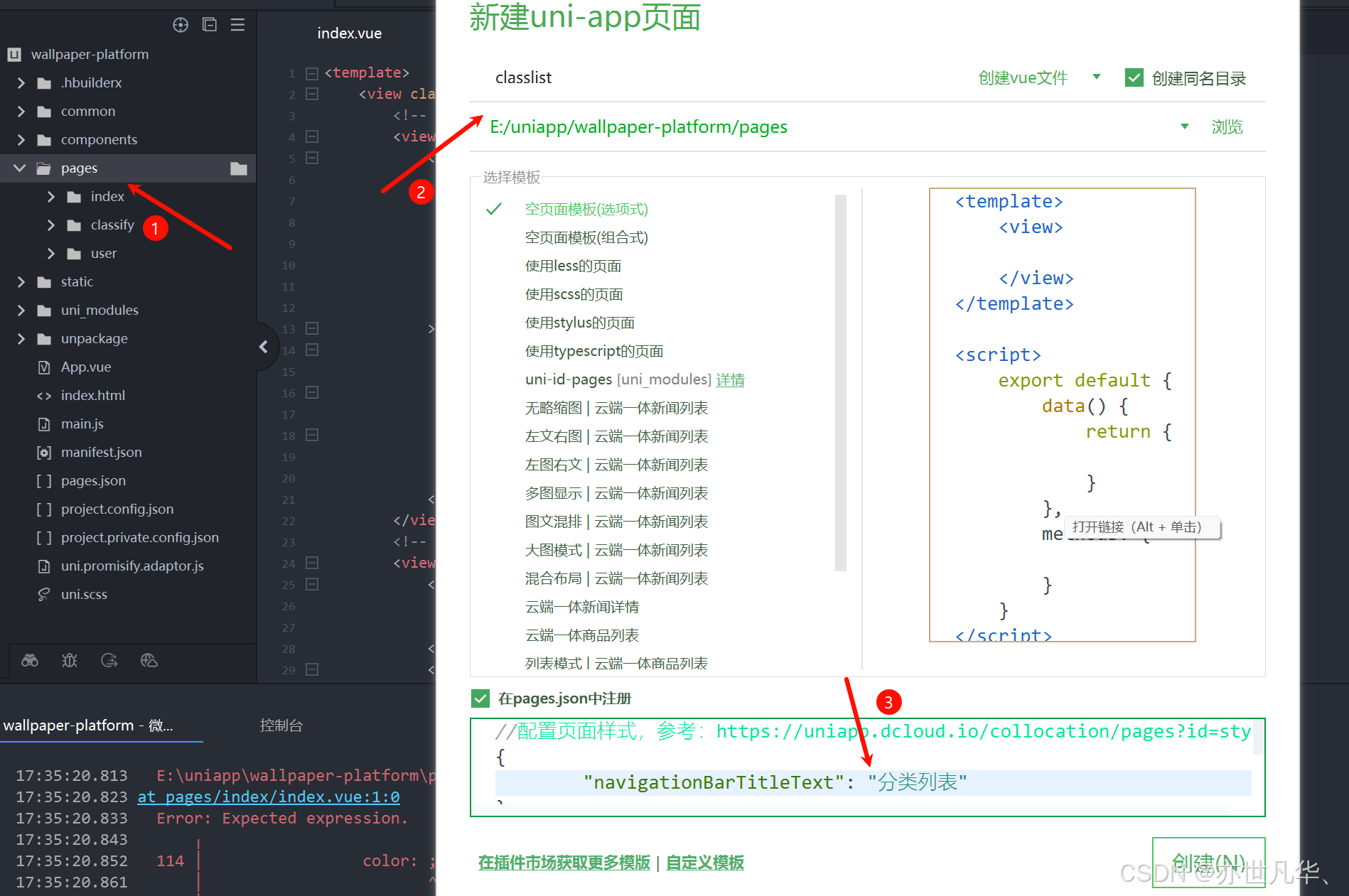Expand the classify folder
Viewport: 1349px width, 896px height.
(x=50, y=225)
